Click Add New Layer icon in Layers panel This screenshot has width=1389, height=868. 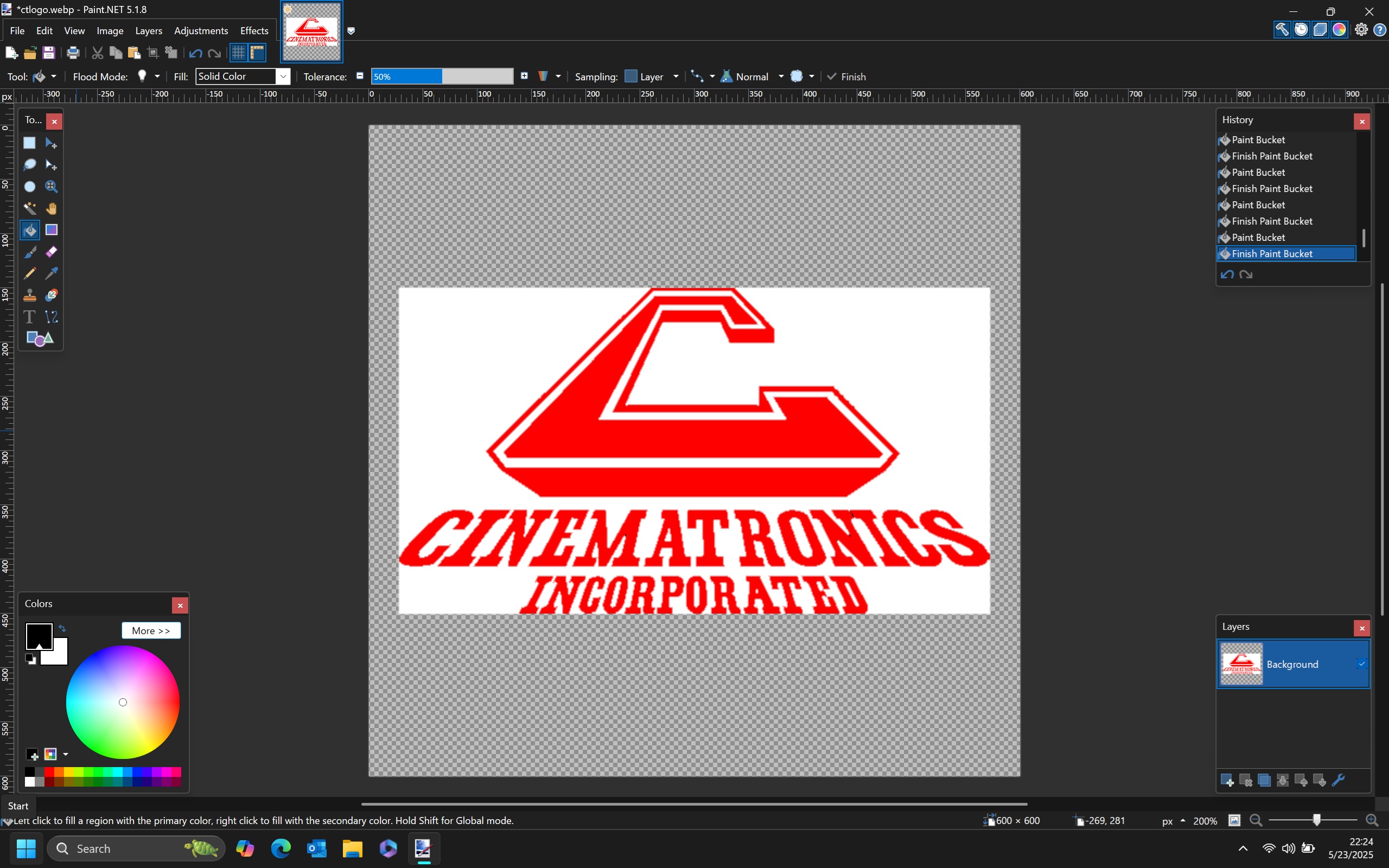point(1227,780)
